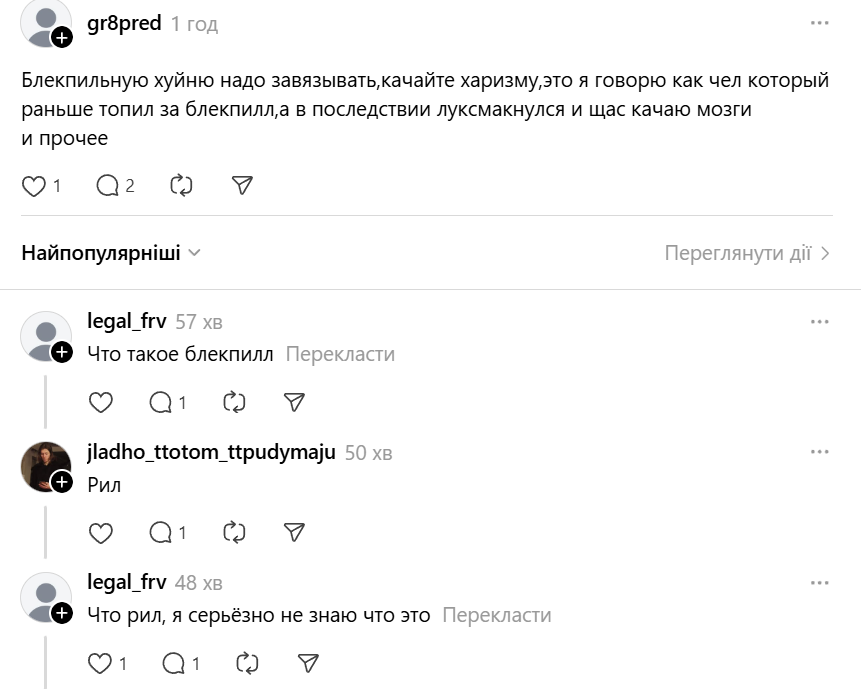Open more options for gr8pred's post
This screenshot has width=861, height=689.
click(x=819, y=22)
